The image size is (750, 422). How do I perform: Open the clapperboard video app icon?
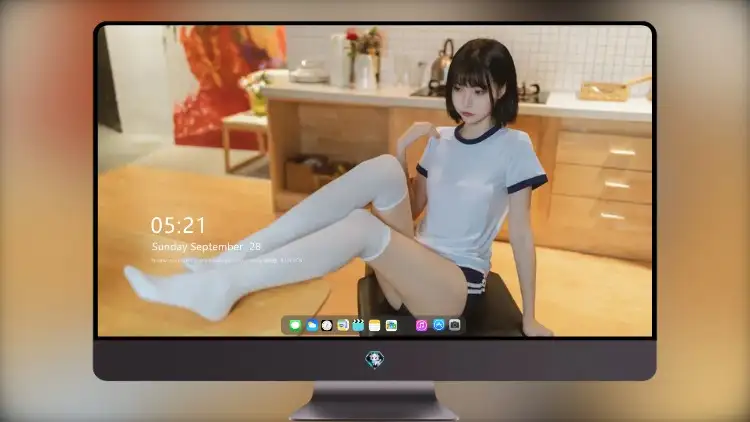(358, 325)
